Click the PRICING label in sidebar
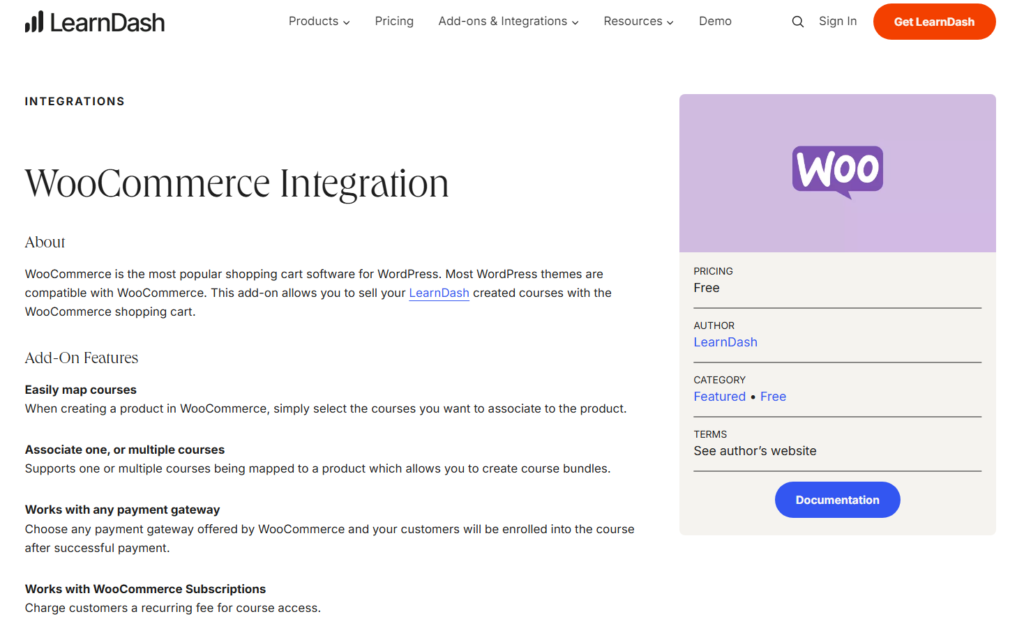 (712, 271)
